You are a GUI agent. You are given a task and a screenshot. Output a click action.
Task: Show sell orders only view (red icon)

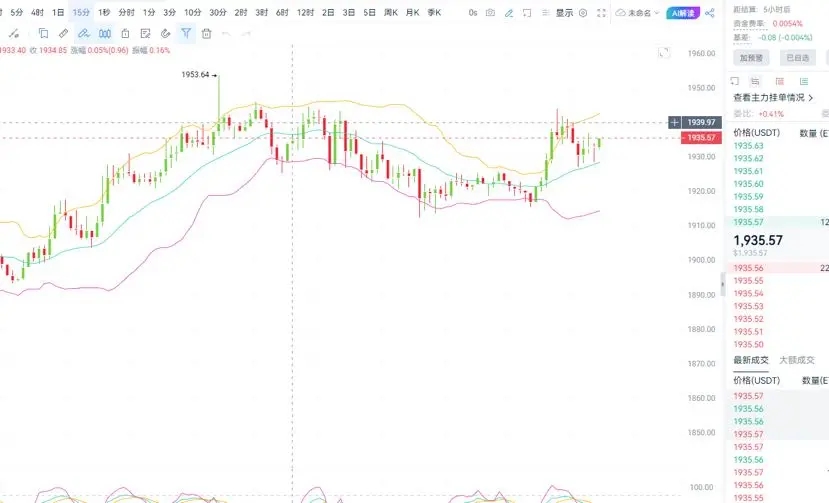click(x=779, y=81)
